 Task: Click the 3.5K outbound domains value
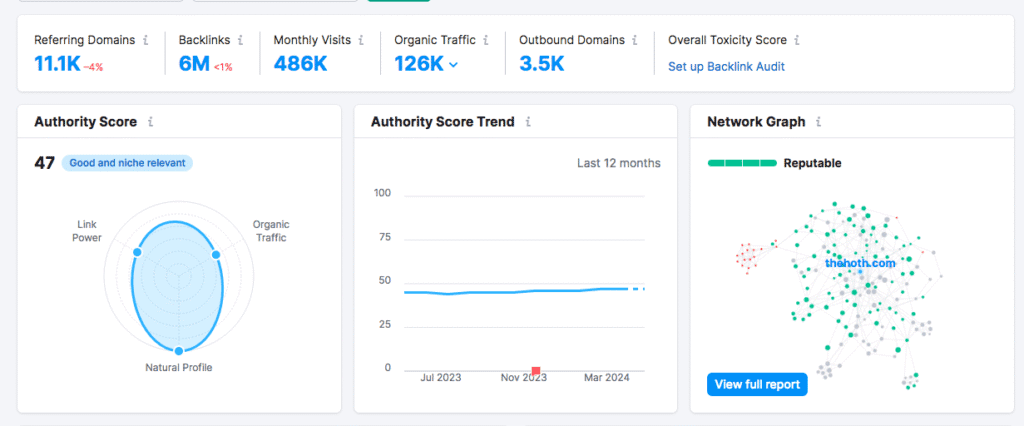[542, 64]
